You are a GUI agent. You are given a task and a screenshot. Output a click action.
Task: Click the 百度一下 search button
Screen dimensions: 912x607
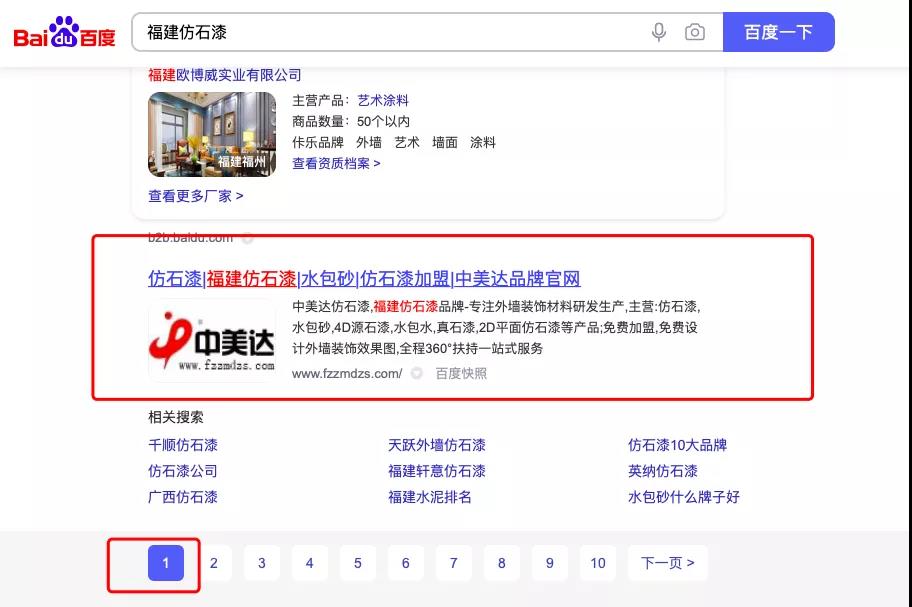(778, 32)
